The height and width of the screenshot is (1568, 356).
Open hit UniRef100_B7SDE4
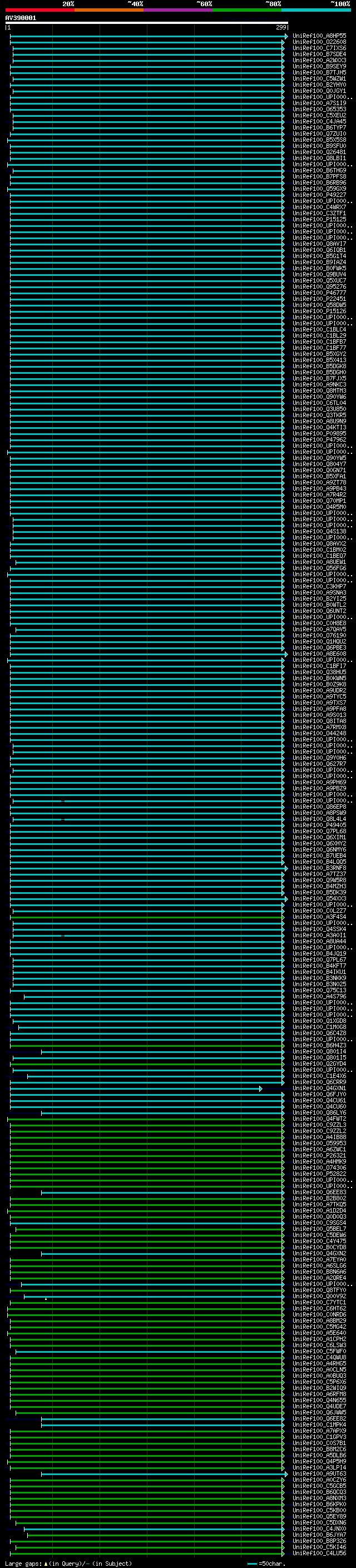click(x=319, y=55)
